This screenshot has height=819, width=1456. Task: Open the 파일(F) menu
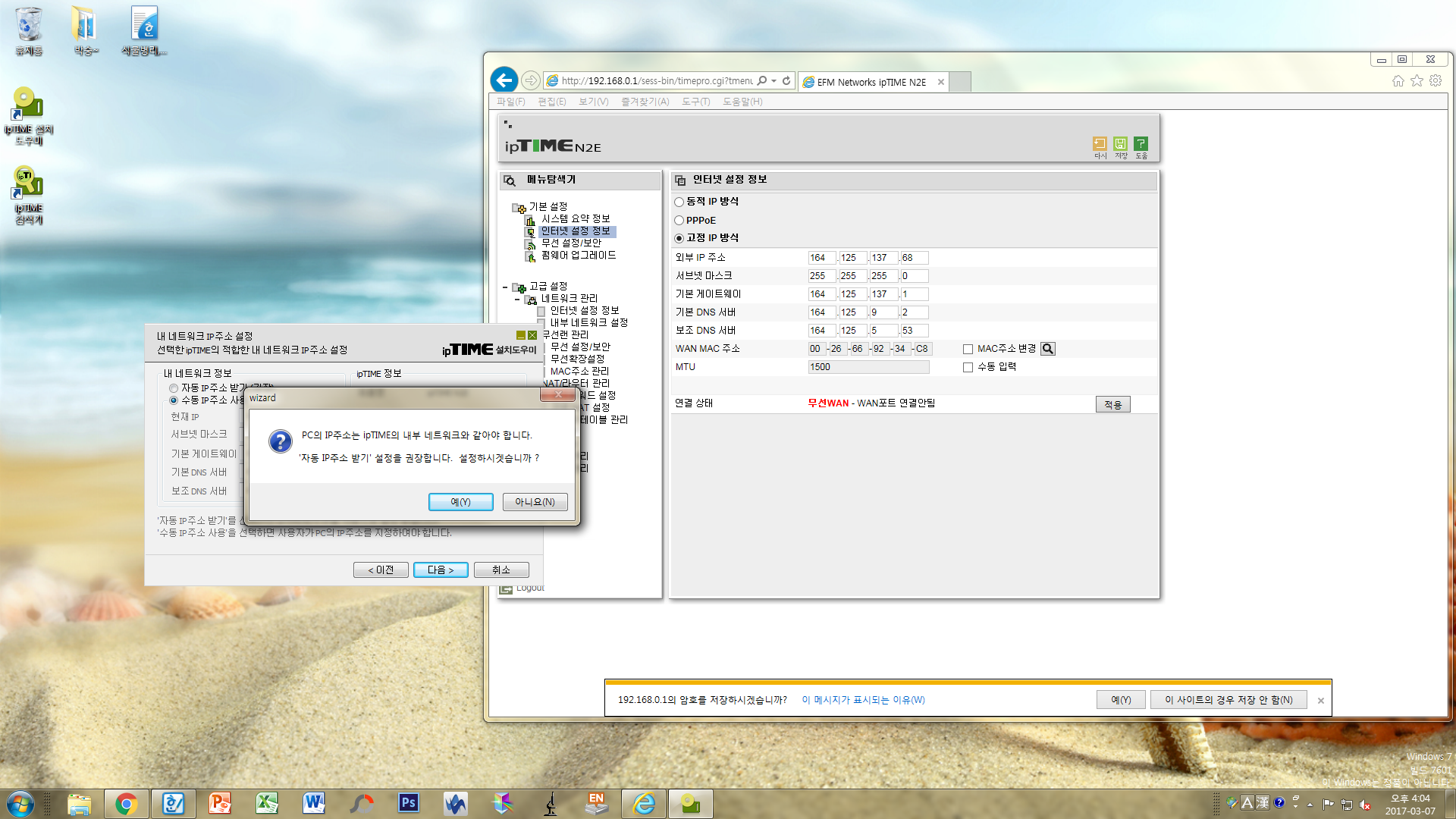(x=510, y=102)
